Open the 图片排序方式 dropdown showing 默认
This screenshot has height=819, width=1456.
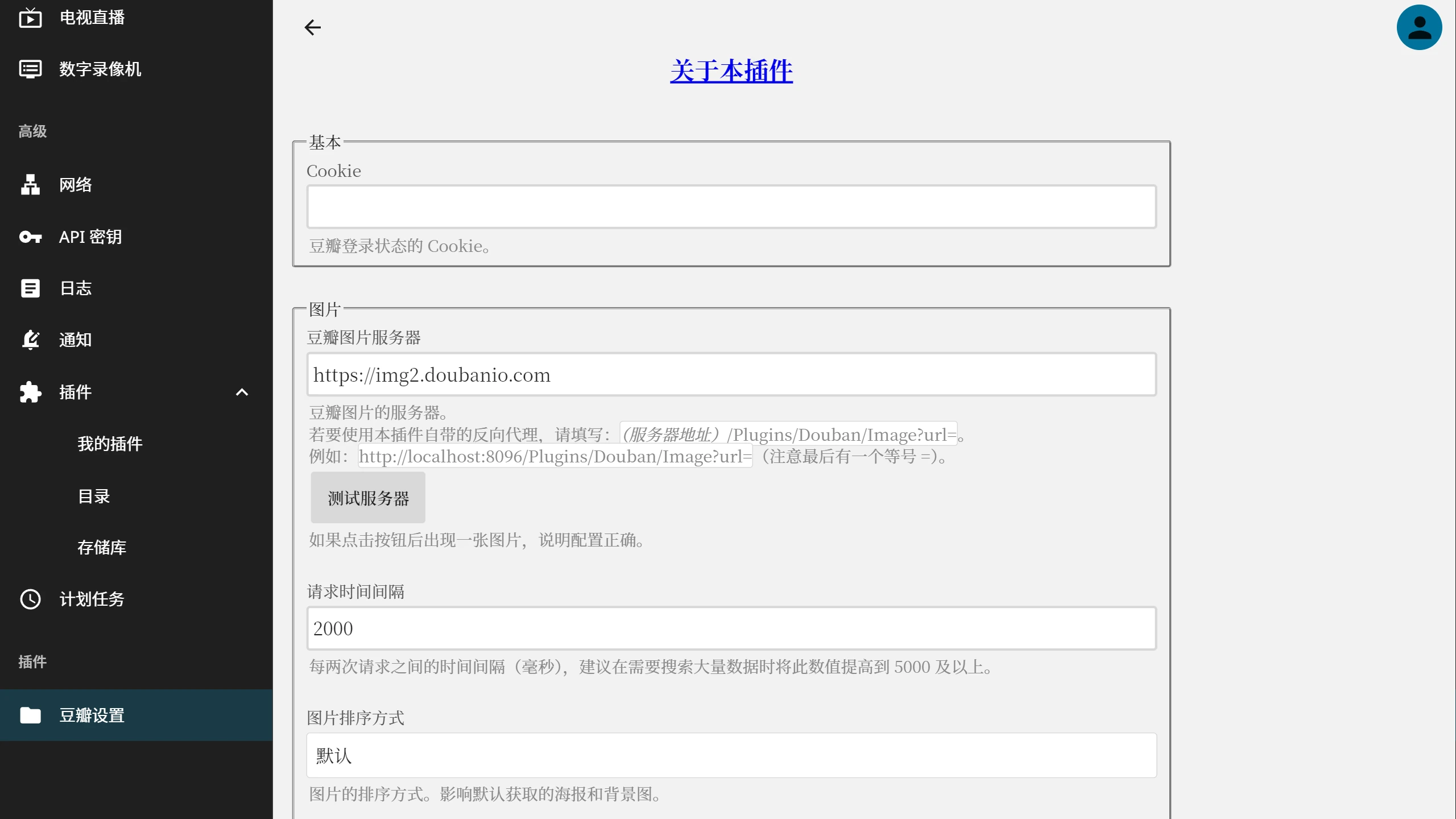click(x=731, y=755)
